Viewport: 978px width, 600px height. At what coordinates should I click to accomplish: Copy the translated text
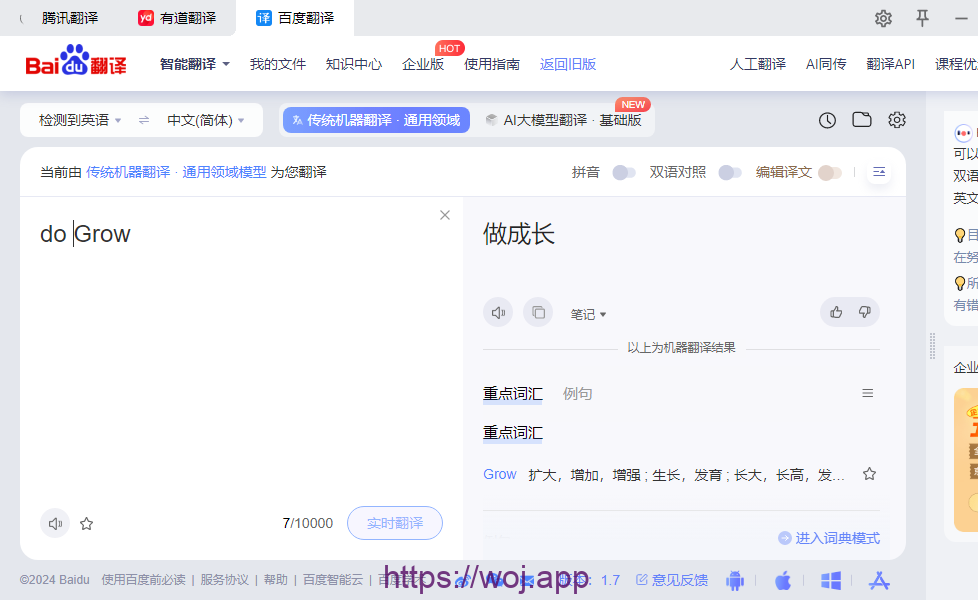[538, 312]
